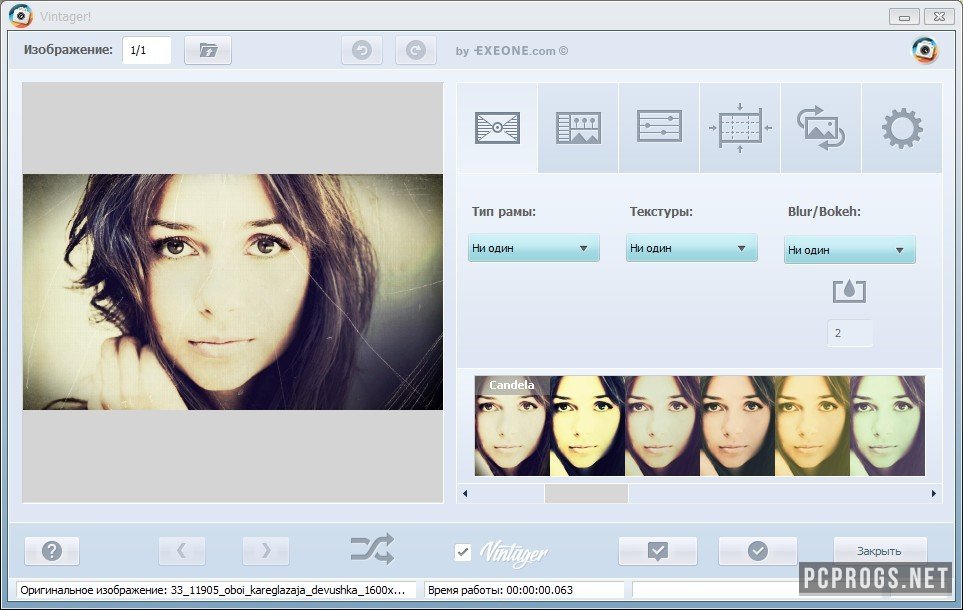Open the crop and resize tab
The width and height of the screenshot is (963, 610).
tap(740, 129)
